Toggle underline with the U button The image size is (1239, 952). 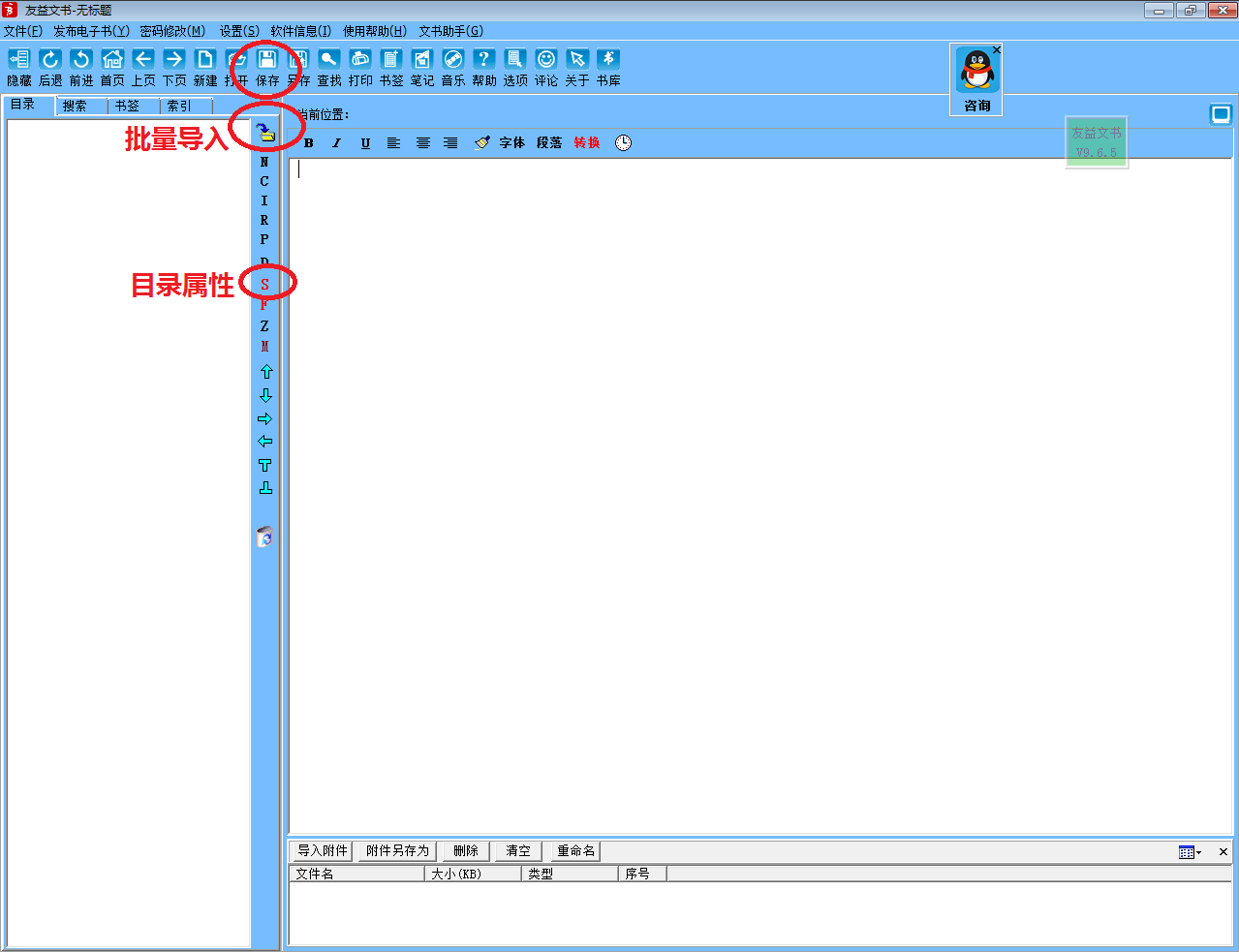365,143
